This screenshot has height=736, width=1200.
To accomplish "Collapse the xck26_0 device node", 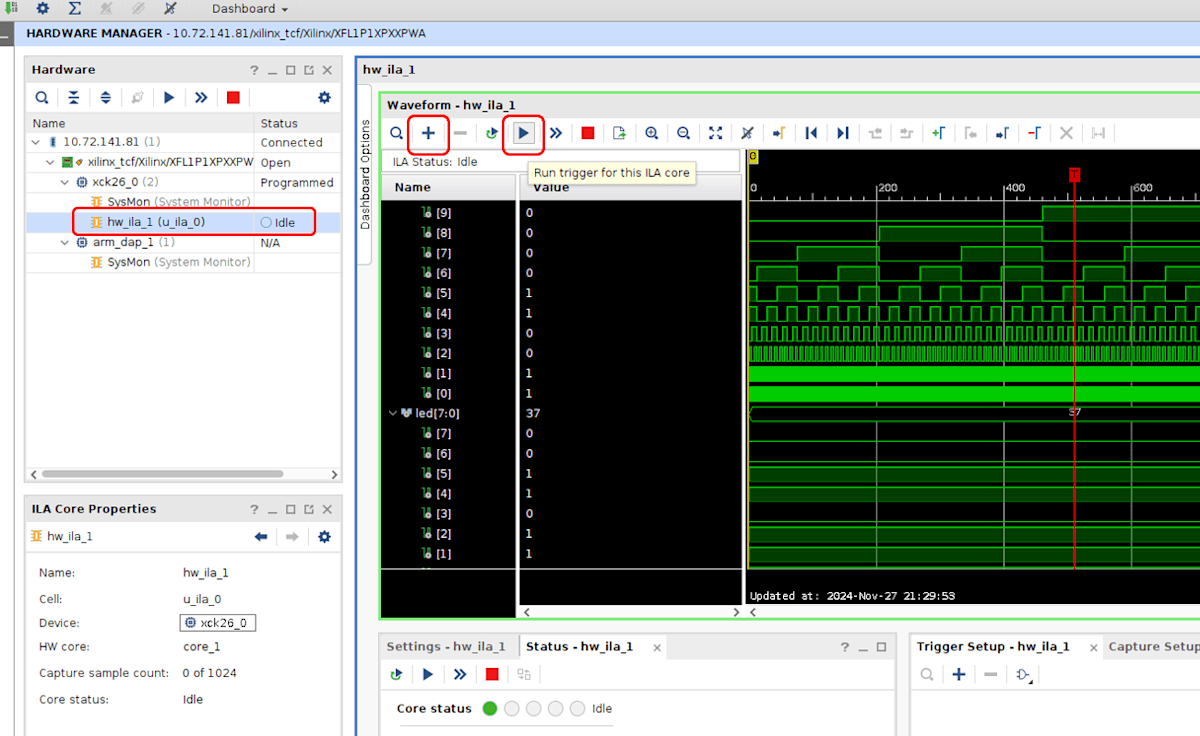I will pos(64,182).
